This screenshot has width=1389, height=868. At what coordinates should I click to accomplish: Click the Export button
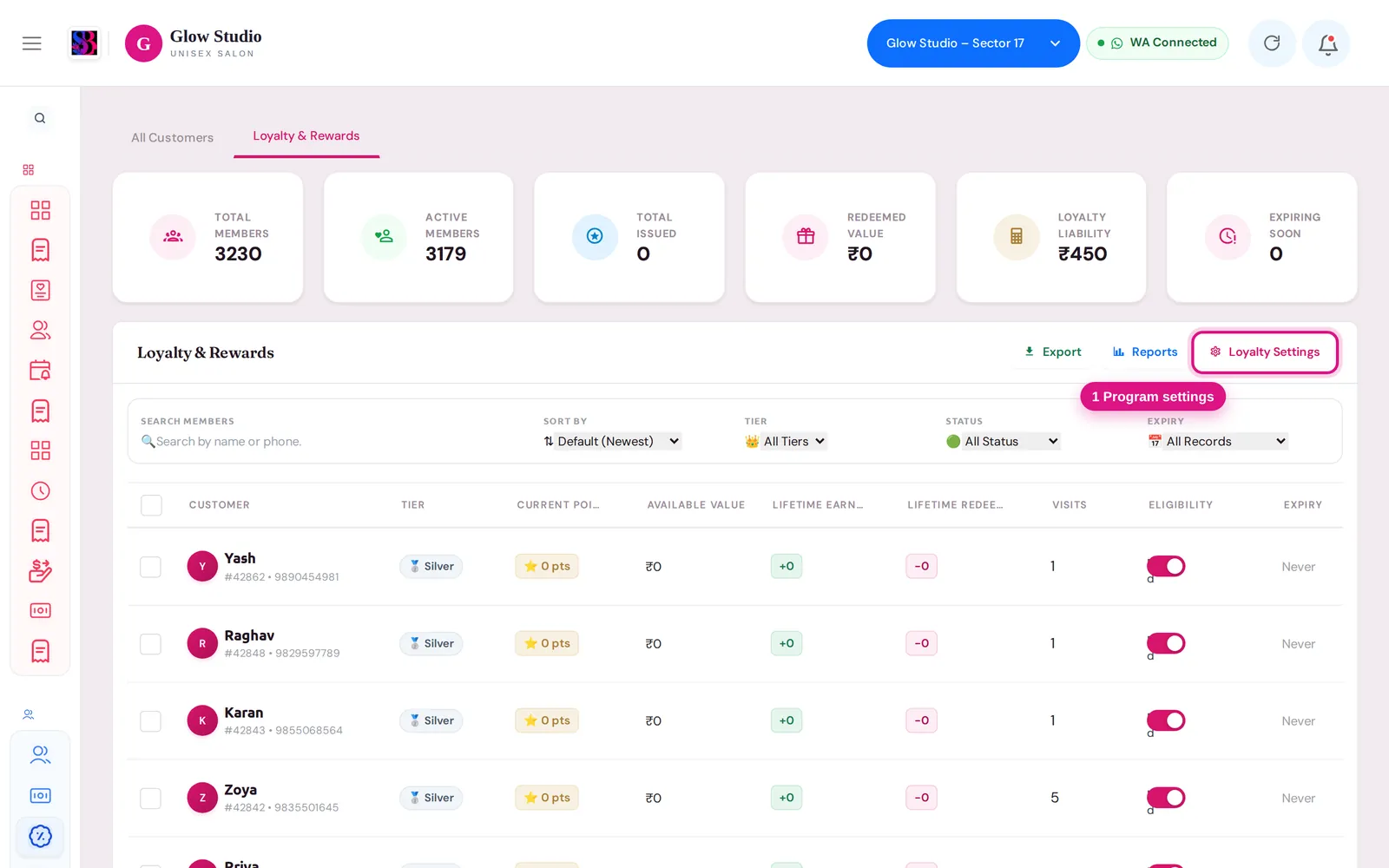coord(1053,352)
